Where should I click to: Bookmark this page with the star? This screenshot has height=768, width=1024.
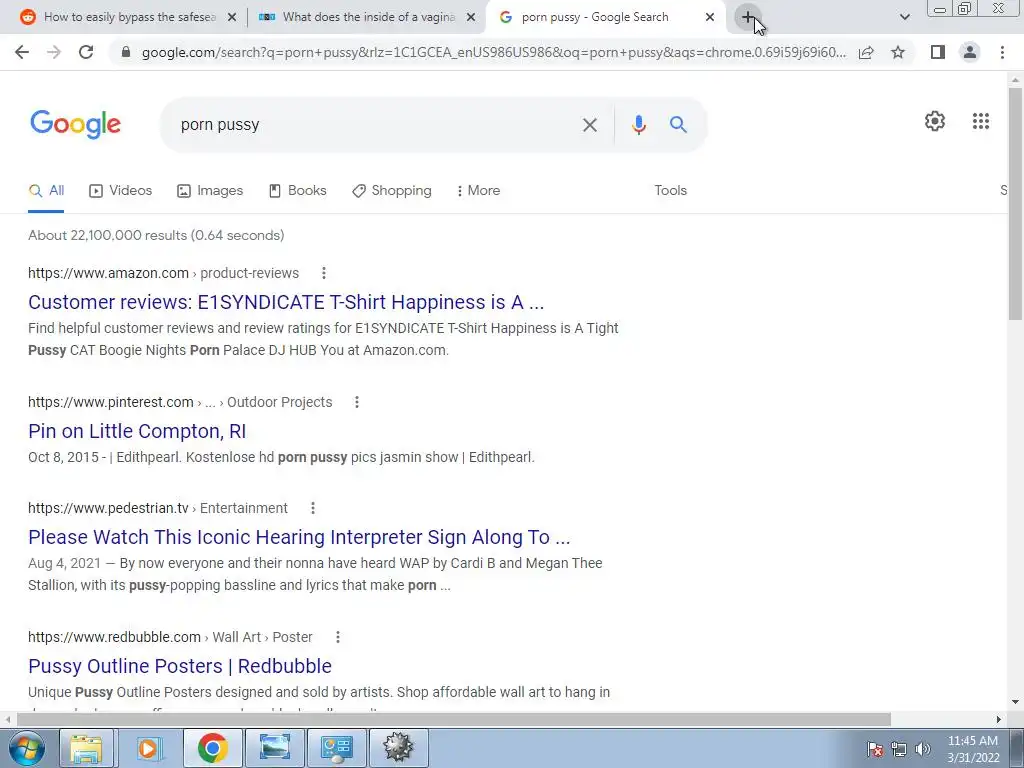click(x=898, y=52)
